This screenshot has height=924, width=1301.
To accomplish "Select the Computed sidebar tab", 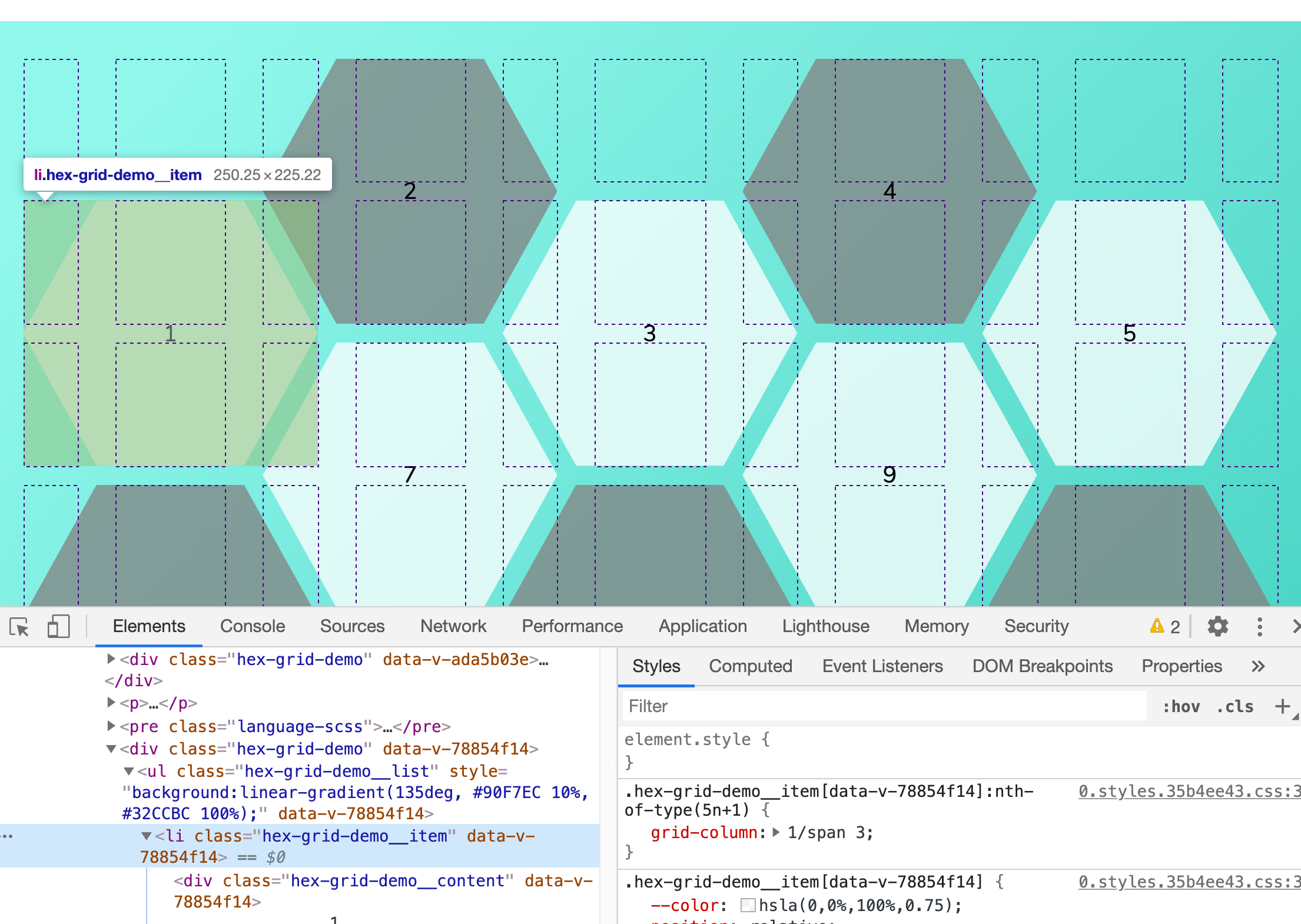I will [x=751, y=666].
